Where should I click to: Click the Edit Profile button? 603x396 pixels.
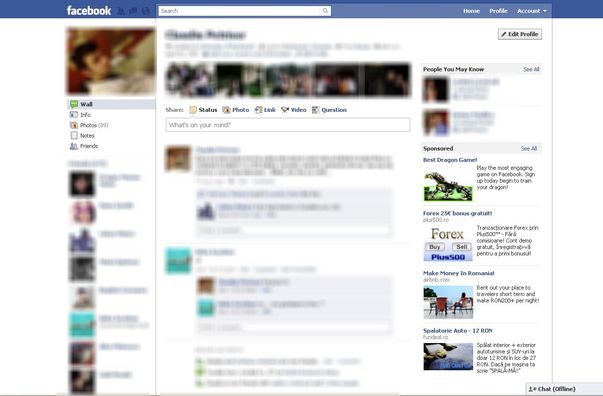coord(520,34)
